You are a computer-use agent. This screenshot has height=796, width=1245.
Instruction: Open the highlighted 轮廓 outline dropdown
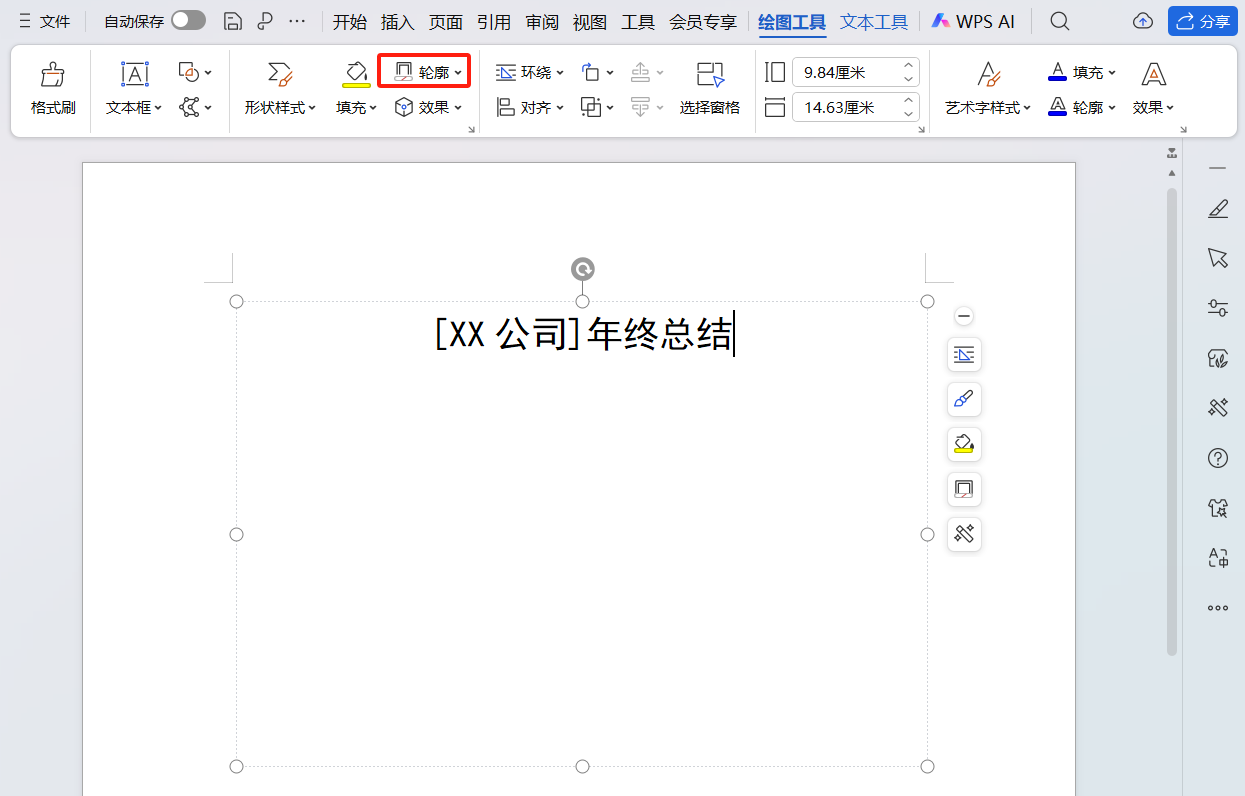point(424,70)
